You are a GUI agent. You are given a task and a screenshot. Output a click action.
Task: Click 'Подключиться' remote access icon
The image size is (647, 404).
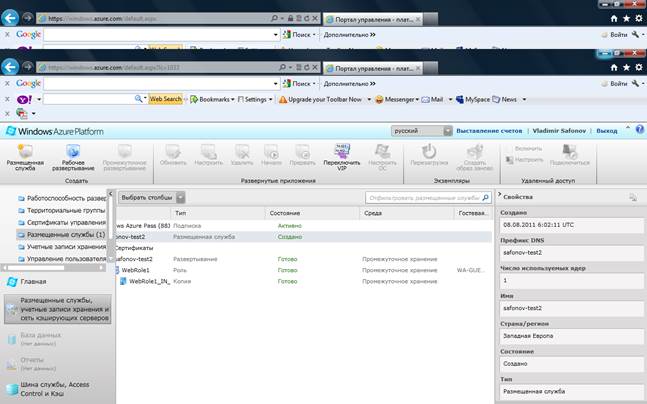[x=569, y=155]
